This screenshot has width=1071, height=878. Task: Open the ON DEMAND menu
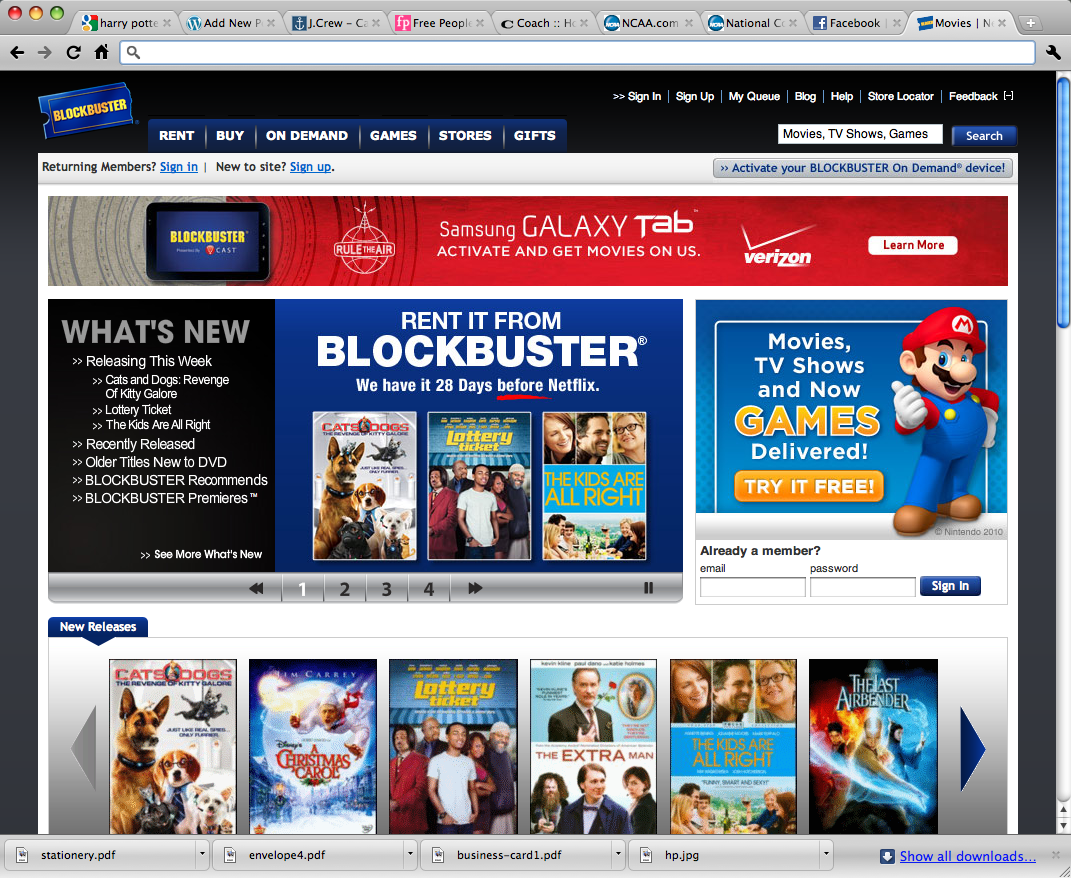(x=307, y=135)
